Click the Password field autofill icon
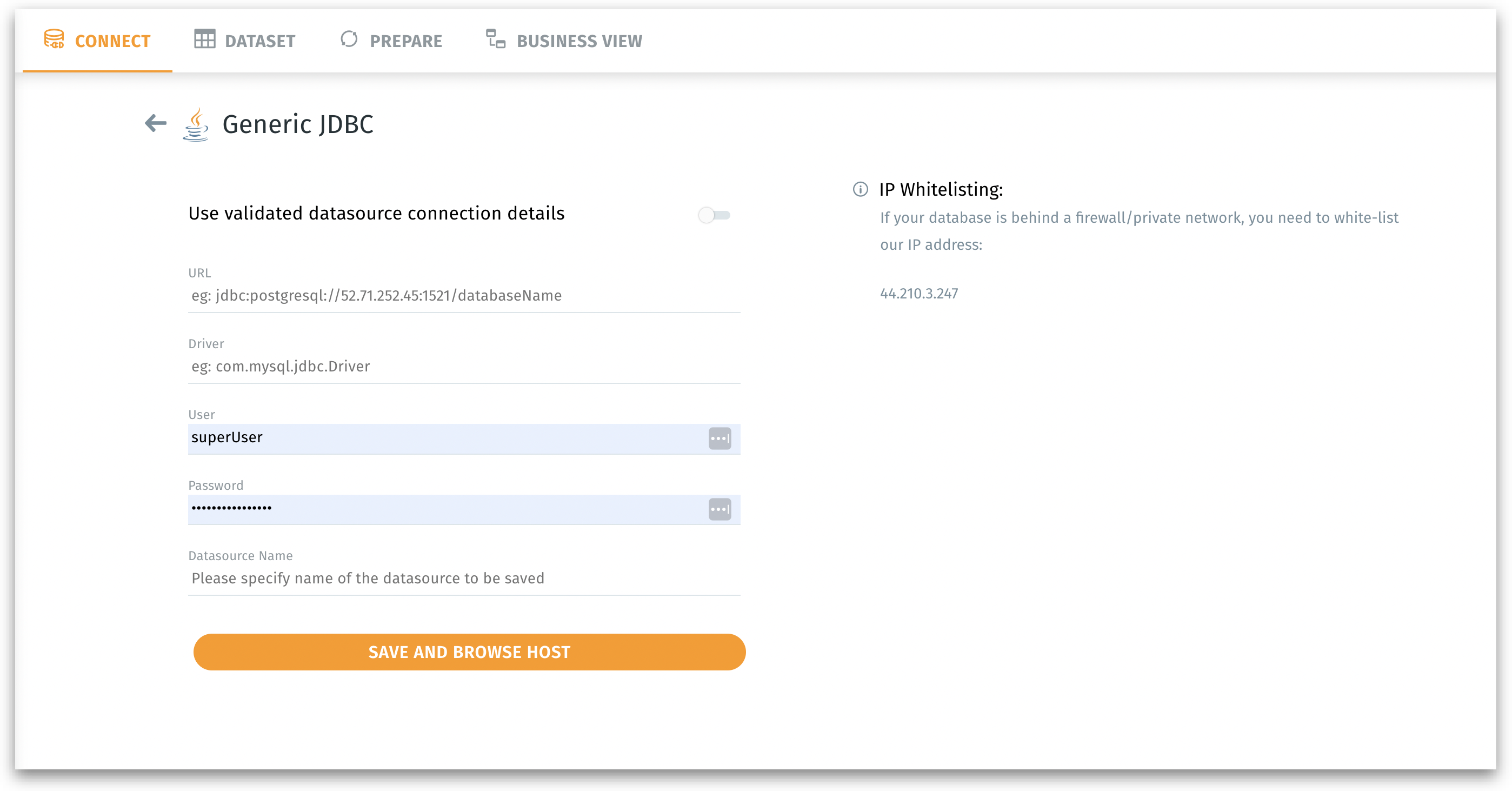The image size is (1512, 791). click(720, 509)
